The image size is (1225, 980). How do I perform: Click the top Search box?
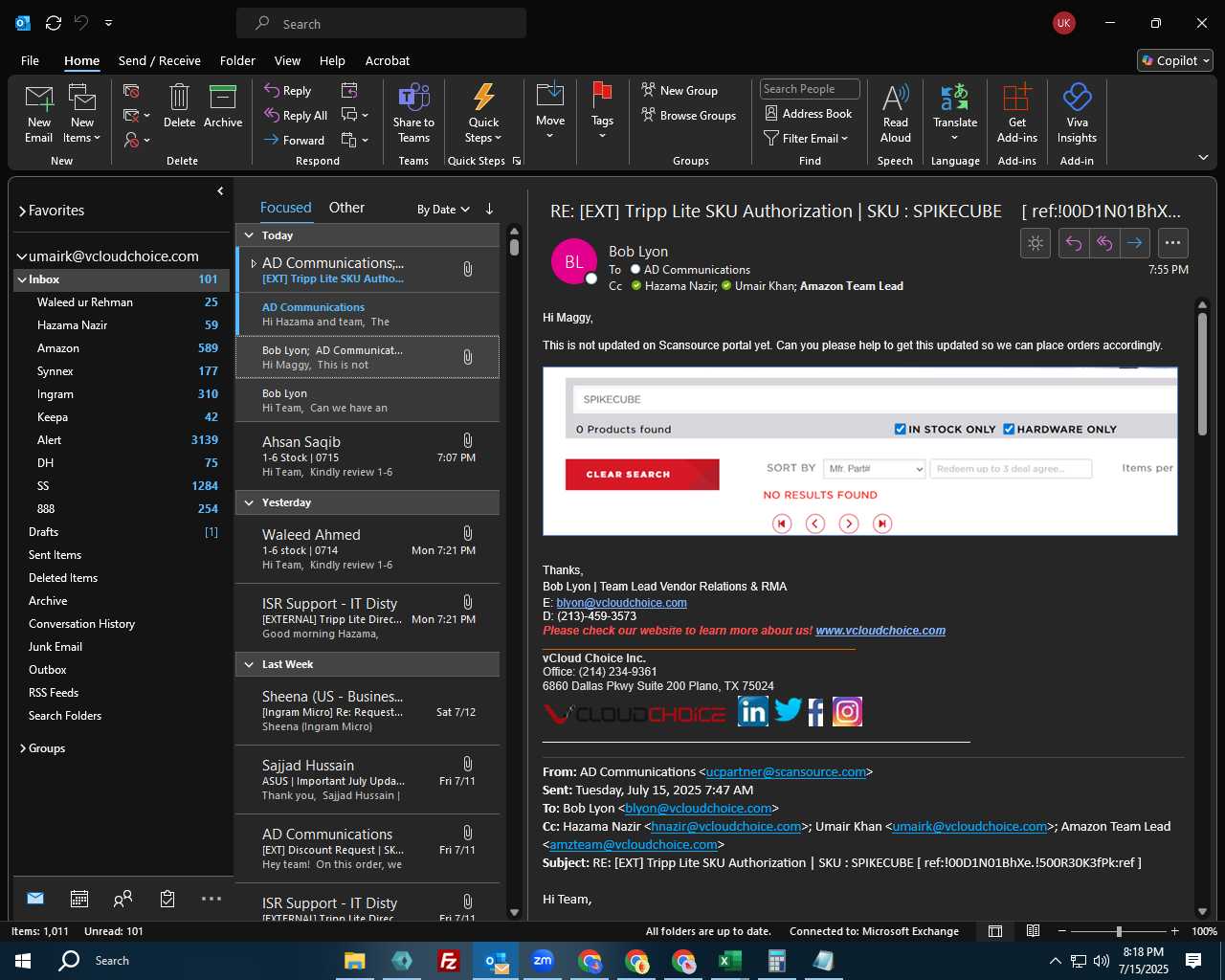[x=381, y=23]
